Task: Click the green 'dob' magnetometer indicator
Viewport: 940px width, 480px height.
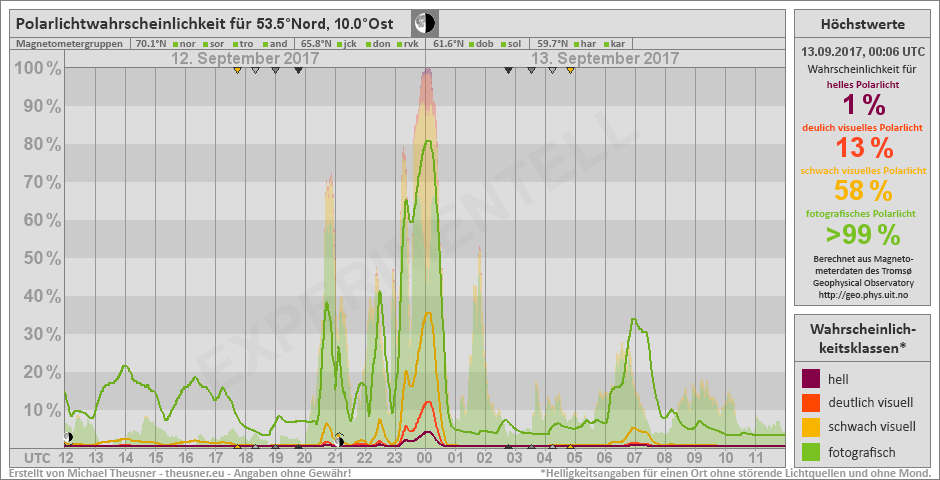Action: click(472, 44)
